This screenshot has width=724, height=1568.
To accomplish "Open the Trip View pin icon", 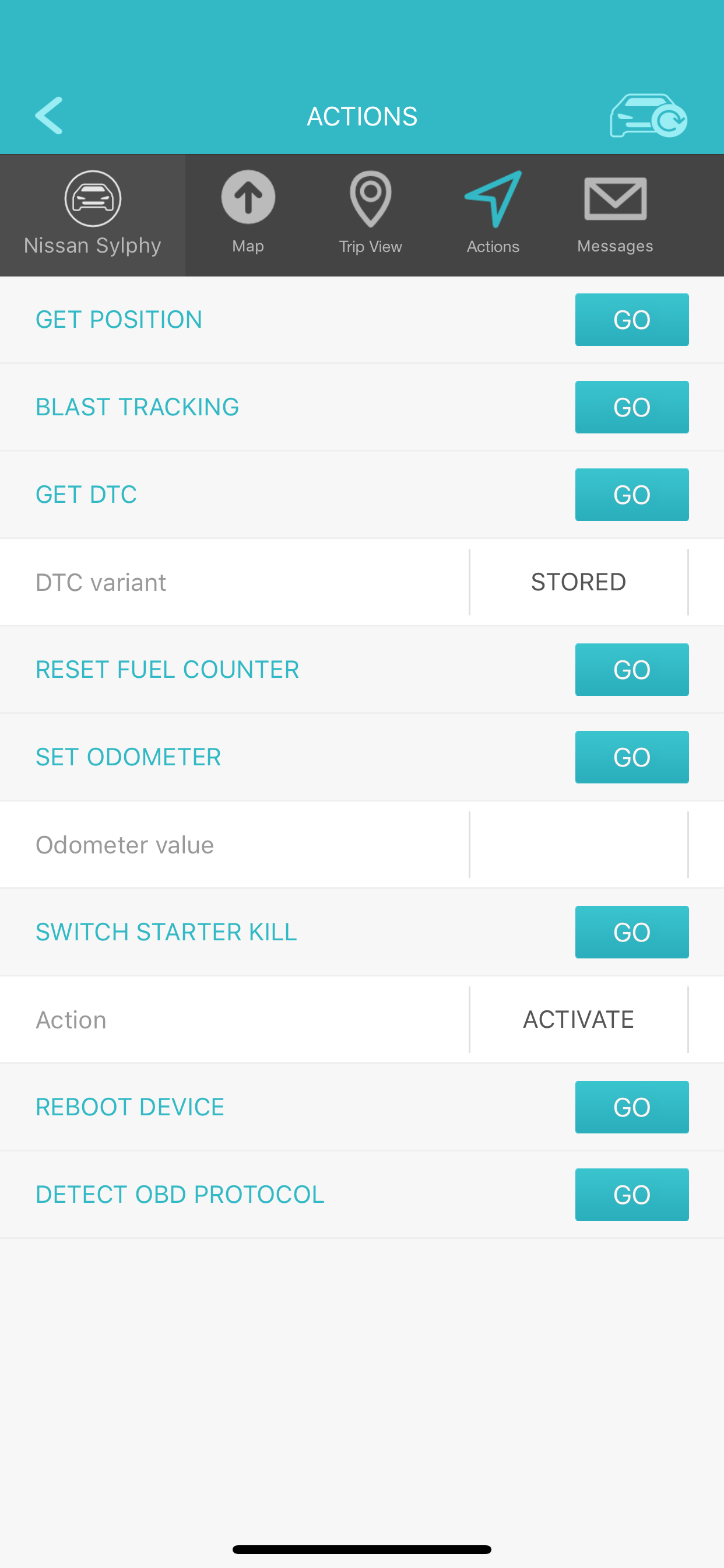I will coord(371,199).
